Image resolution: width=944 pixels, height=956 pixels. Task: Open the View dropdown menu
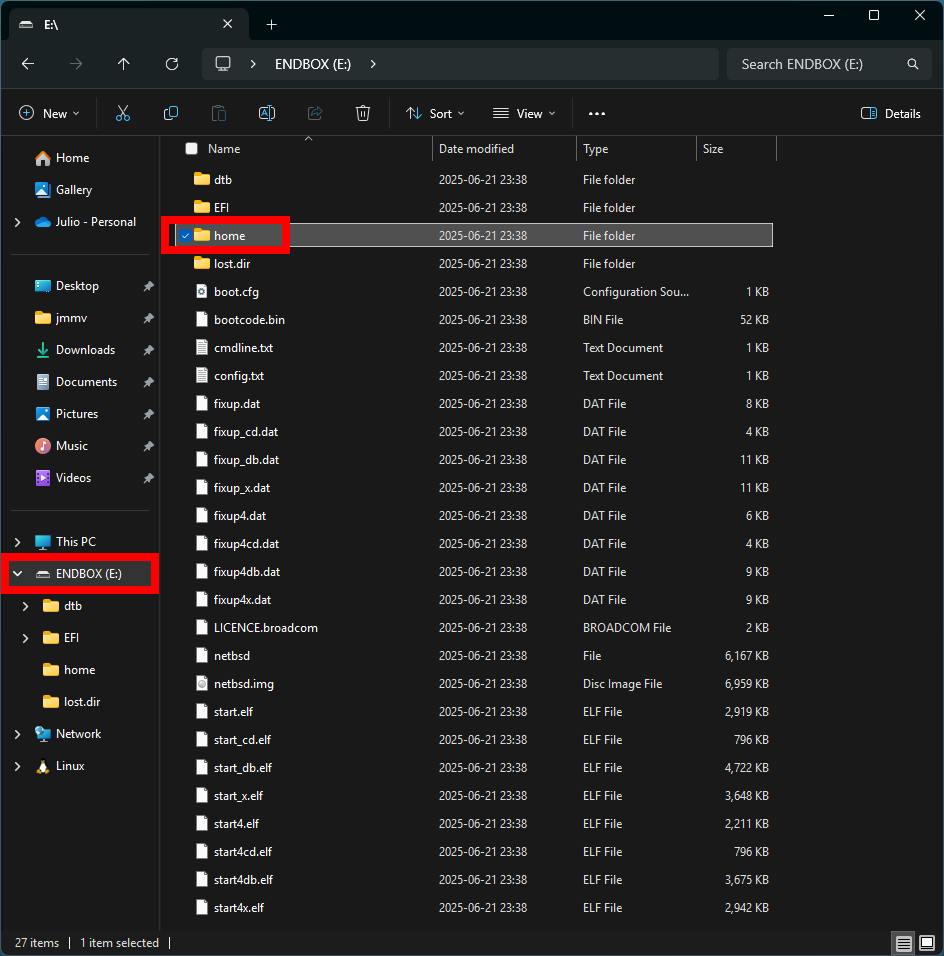click(524, 113)
